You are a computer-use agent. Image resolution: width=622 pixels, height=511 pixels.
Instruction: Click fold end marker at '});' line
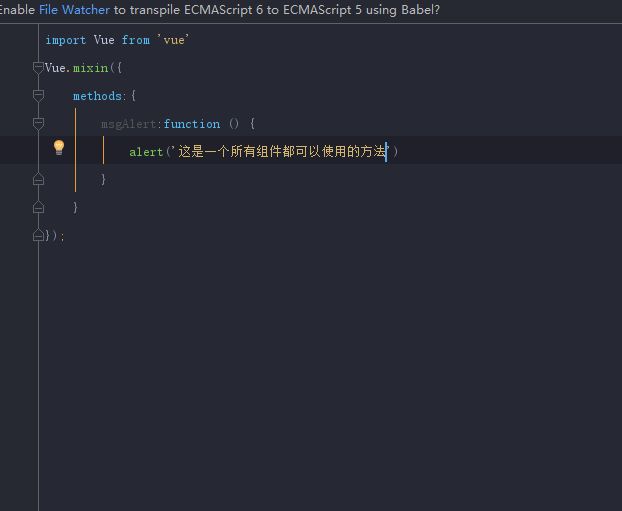(x=38, y=235)
